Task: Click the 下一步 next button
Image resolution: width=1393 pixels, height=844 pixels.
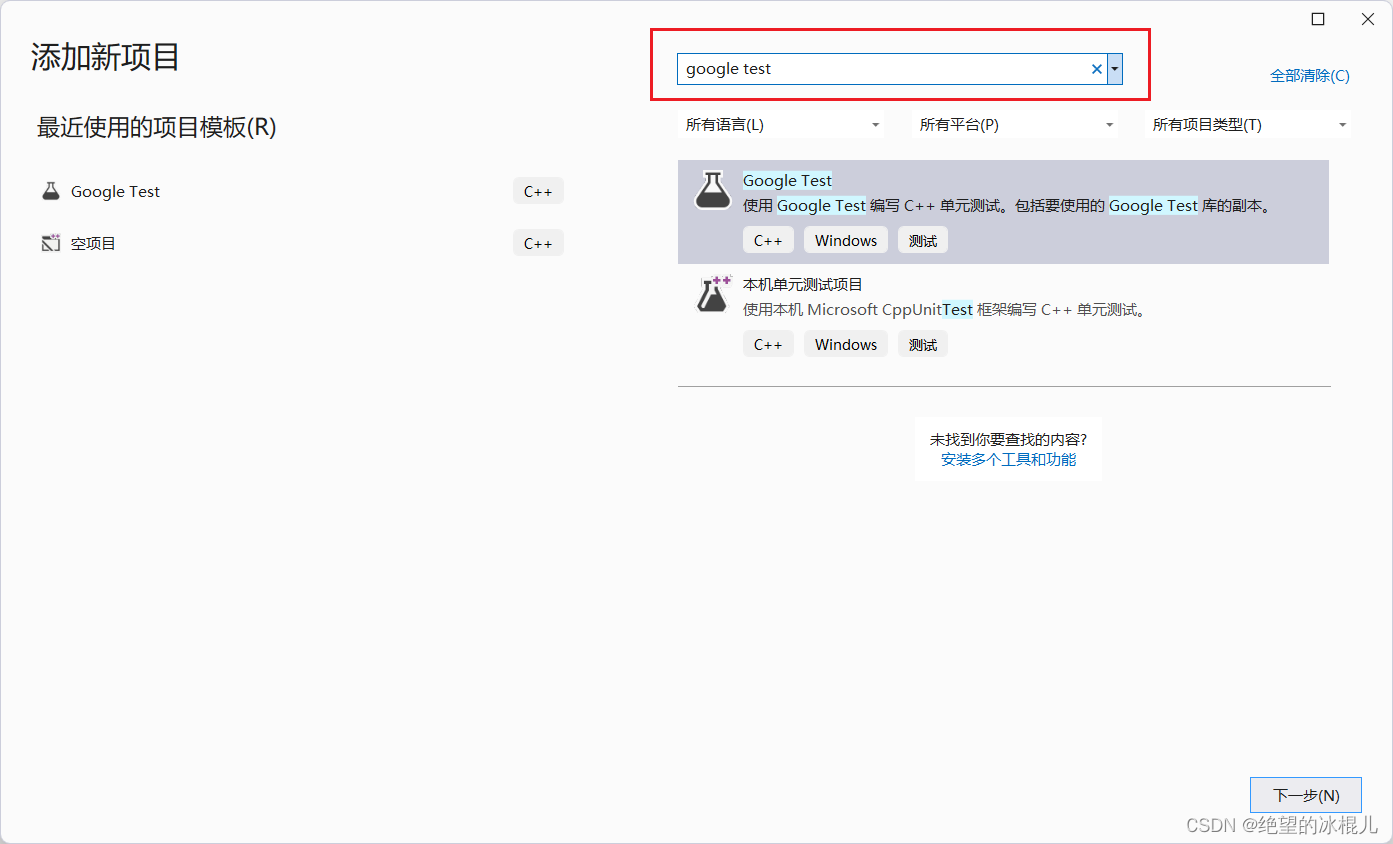Action: 1306,795
